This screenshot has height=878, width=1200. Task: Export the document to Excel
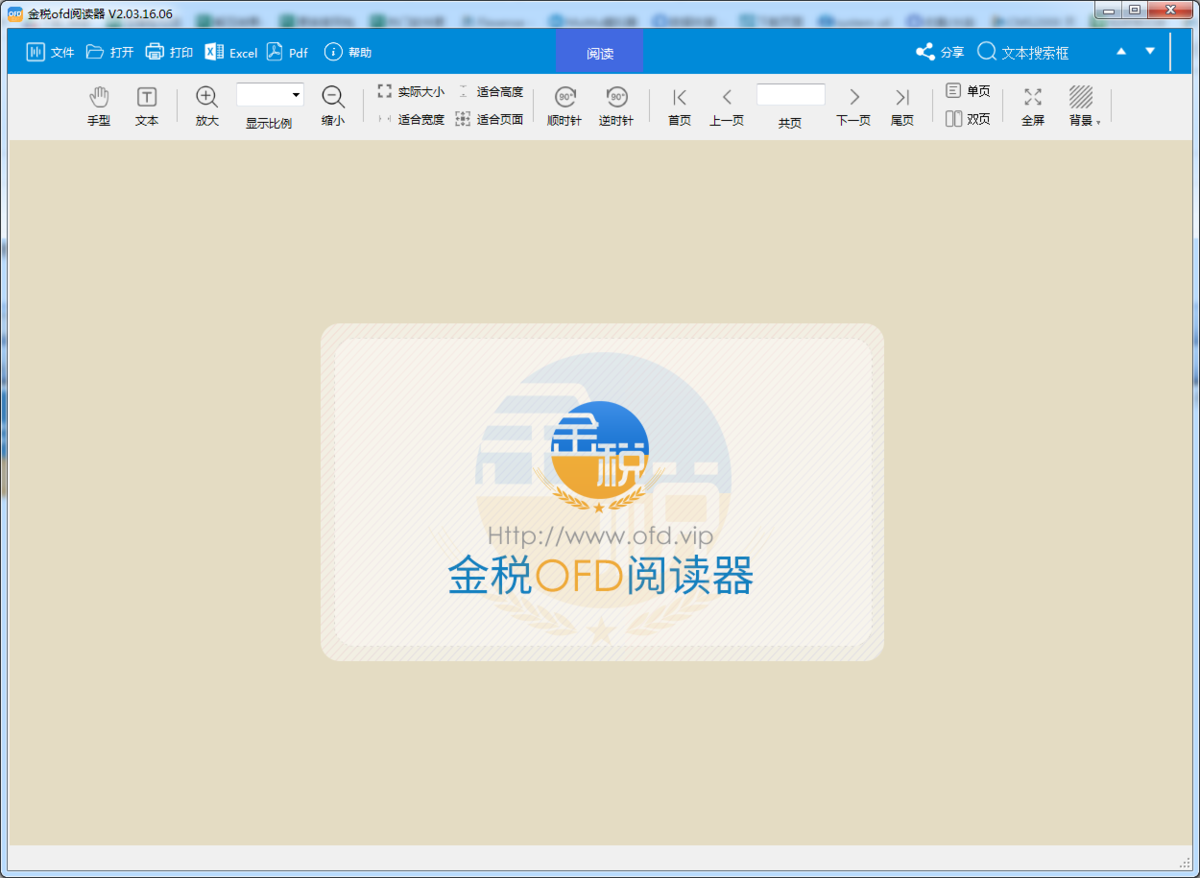230,51
